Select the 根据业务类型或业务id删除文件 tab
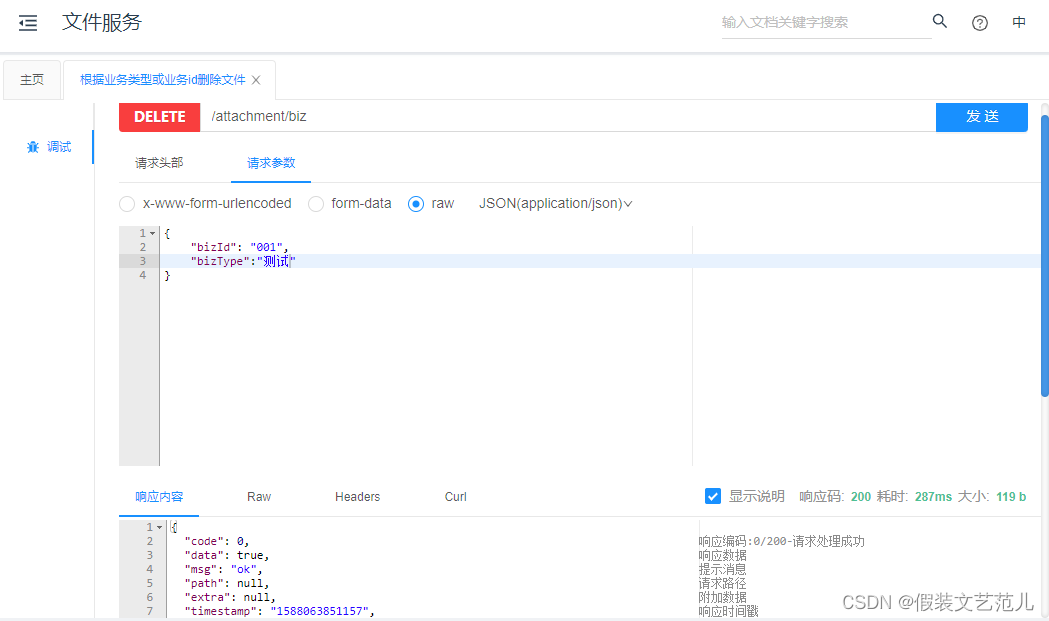The width and height of the screenshot is (1049, 621). pyautogui.click(x=163, y=80)
